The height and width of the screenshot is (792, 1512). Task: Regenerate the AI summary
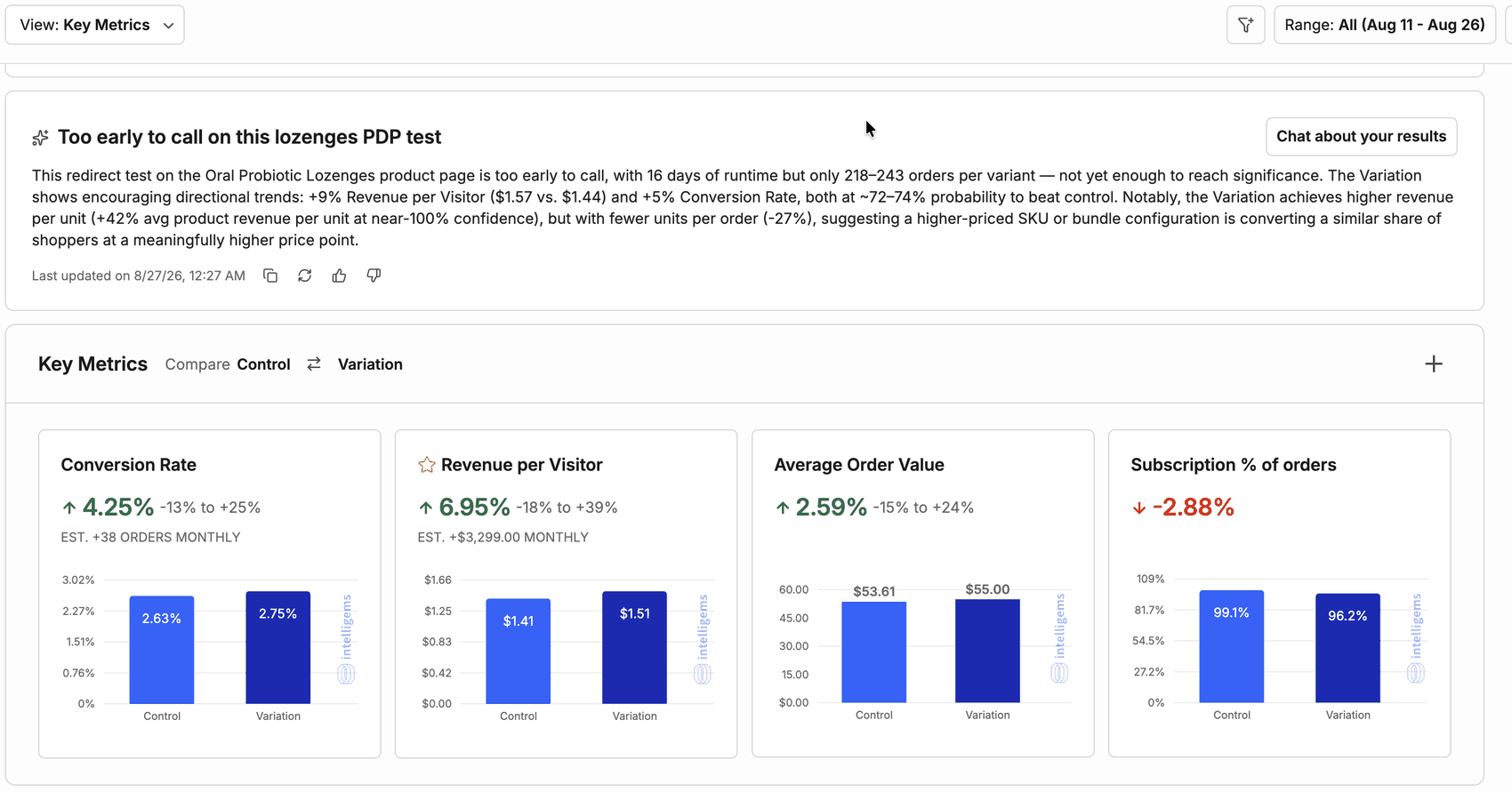point(305,276)
